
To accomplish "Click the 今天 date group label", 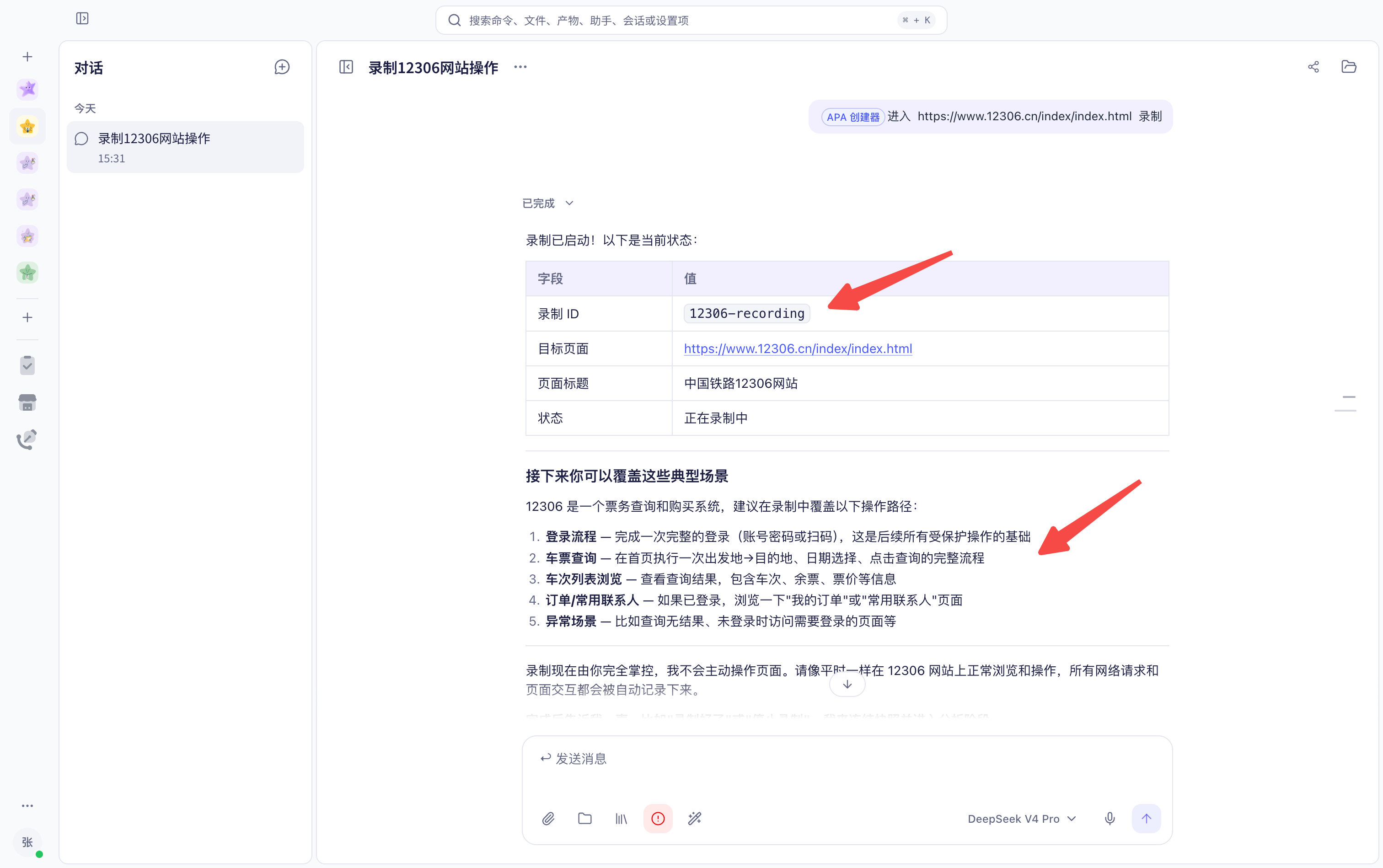I will (85, 108).
